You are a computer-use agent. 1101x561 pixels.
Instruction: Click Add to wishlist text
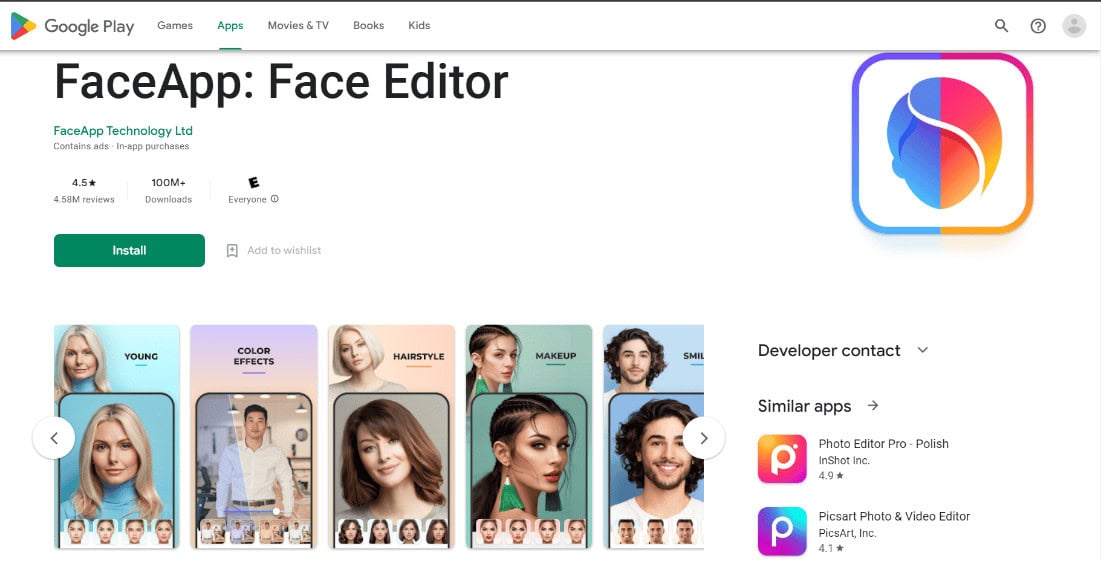pyautogui.click(x=284, y=251)
